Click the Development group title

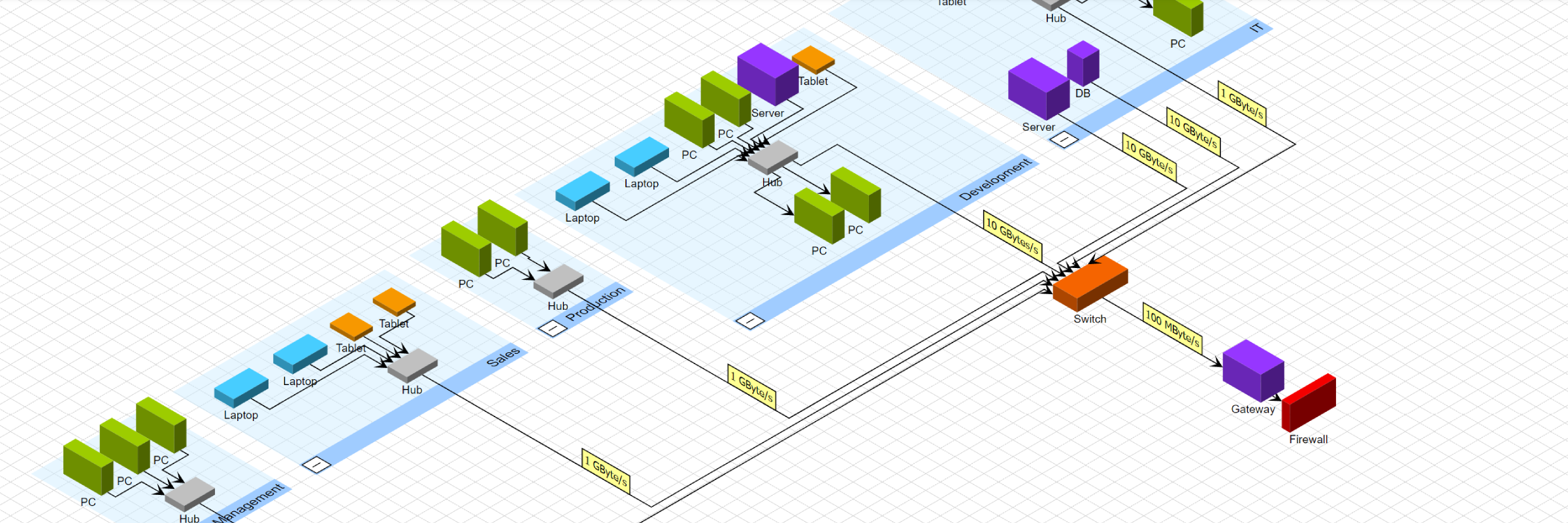994,179
